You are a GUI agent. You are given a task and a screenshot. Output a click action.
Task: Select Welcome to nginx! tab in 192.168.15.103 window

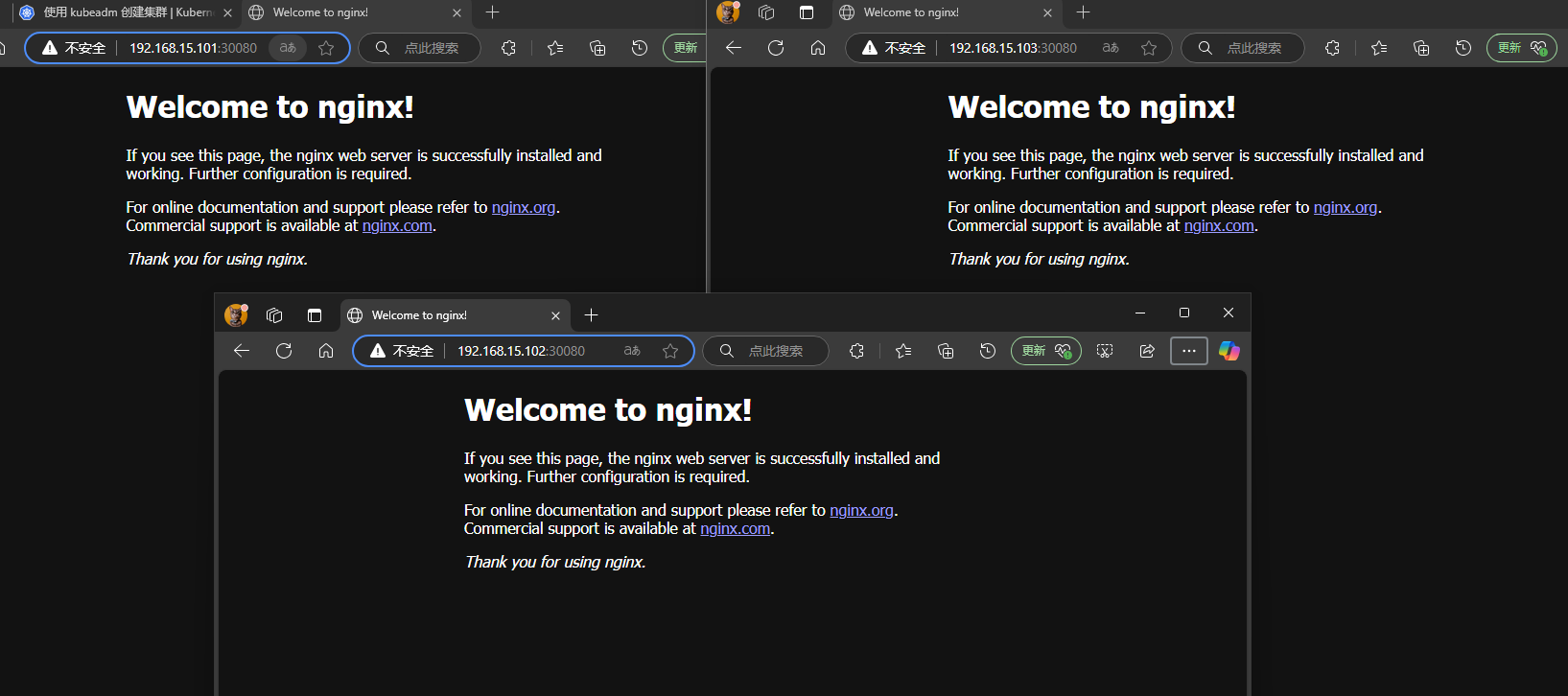pos(947,12)
